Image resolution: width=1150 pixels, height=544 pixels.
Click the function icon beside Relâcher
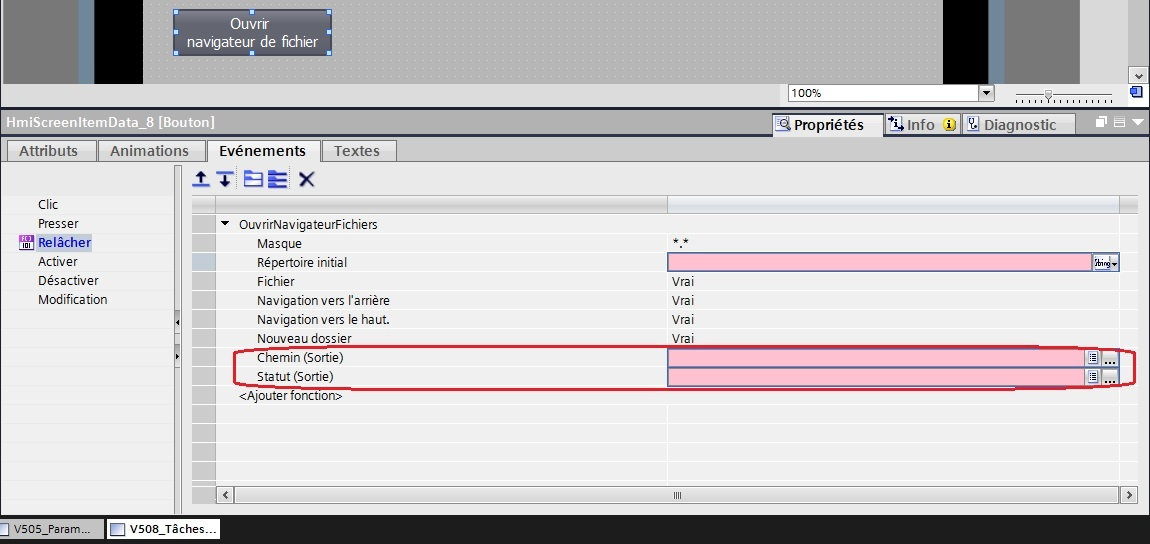(26, 243)
